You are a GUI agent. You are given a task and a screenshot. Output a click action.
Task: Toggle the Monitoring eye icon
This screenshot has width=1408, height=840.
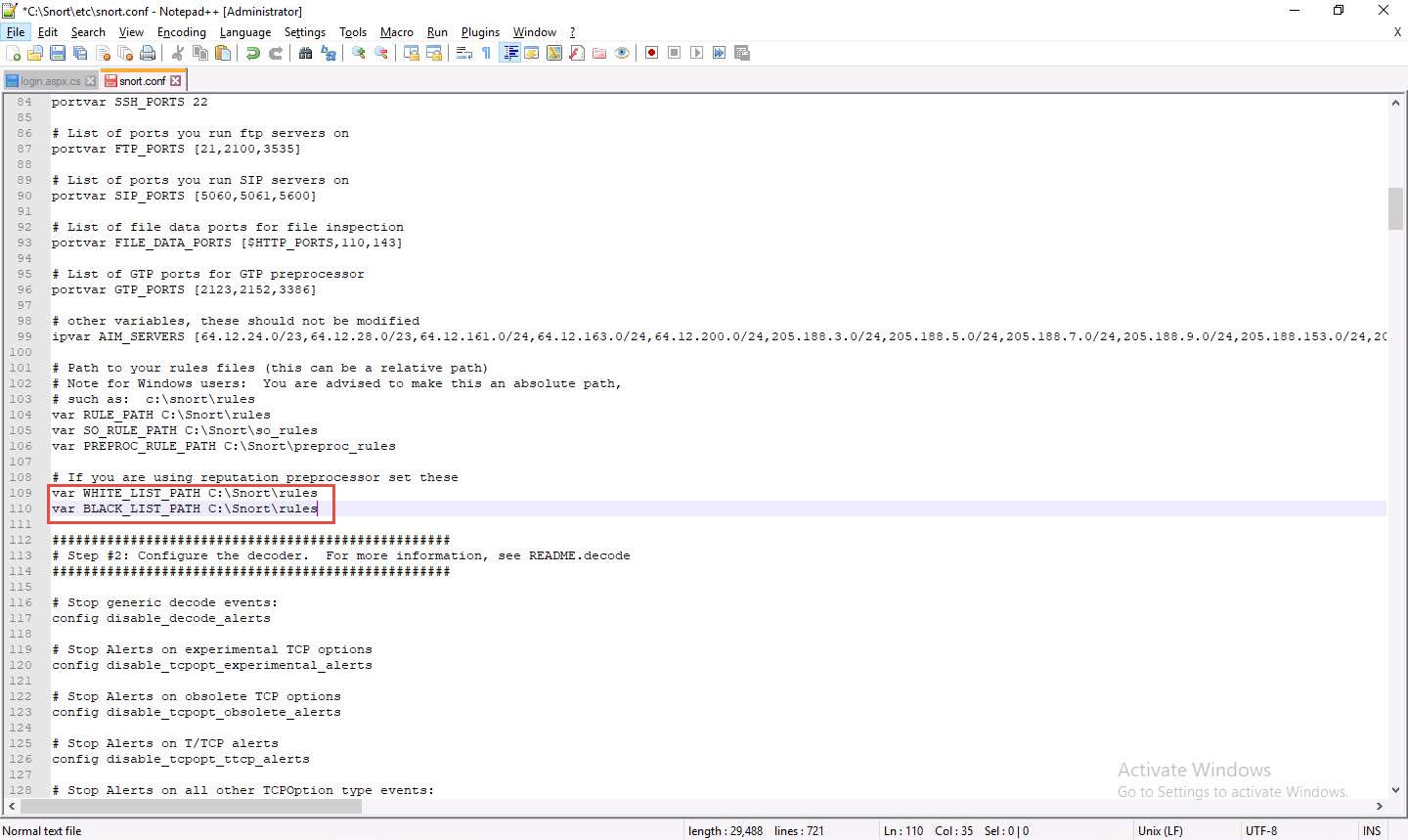[622, 53]
